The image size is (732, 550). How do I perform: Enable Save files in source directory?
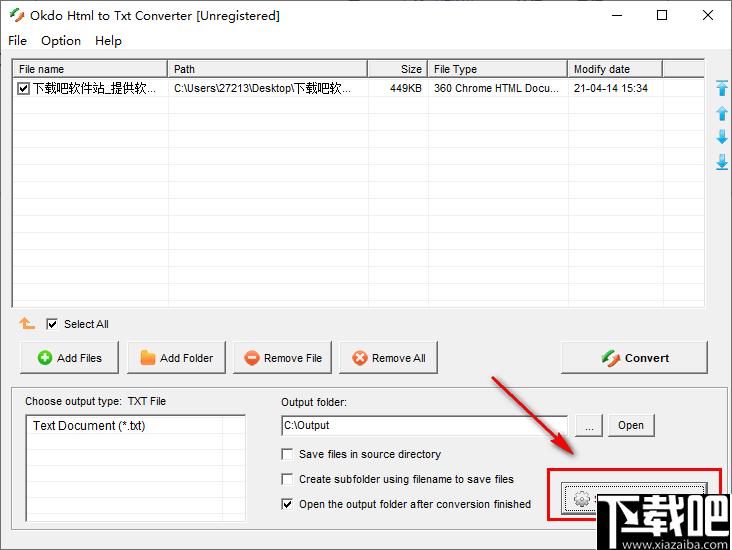[288, 454]
